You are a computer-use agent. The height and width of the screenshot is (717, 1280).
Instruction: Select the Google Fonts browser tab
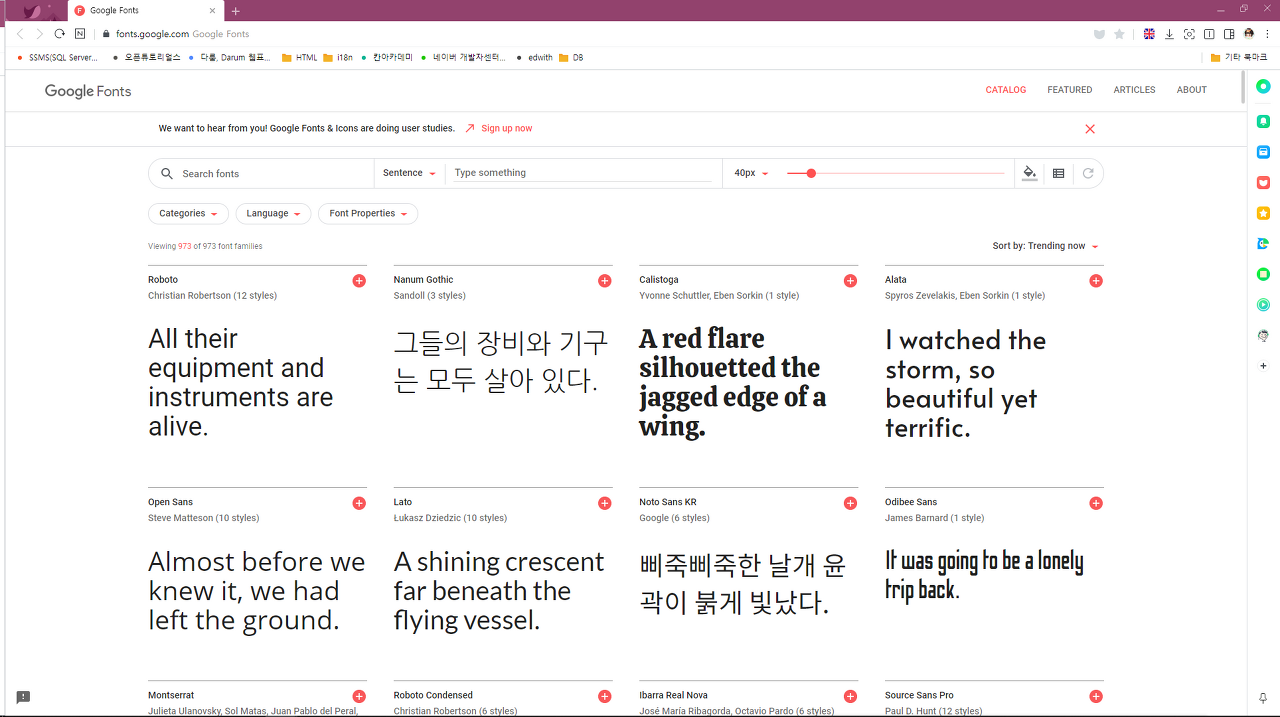click(145, 11)
